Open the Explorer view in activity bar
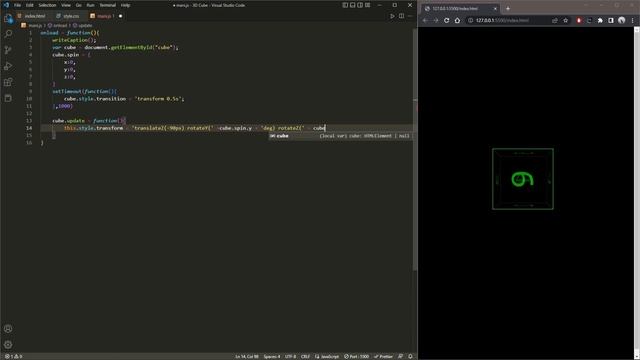640x360 pixels. point(8,18)
